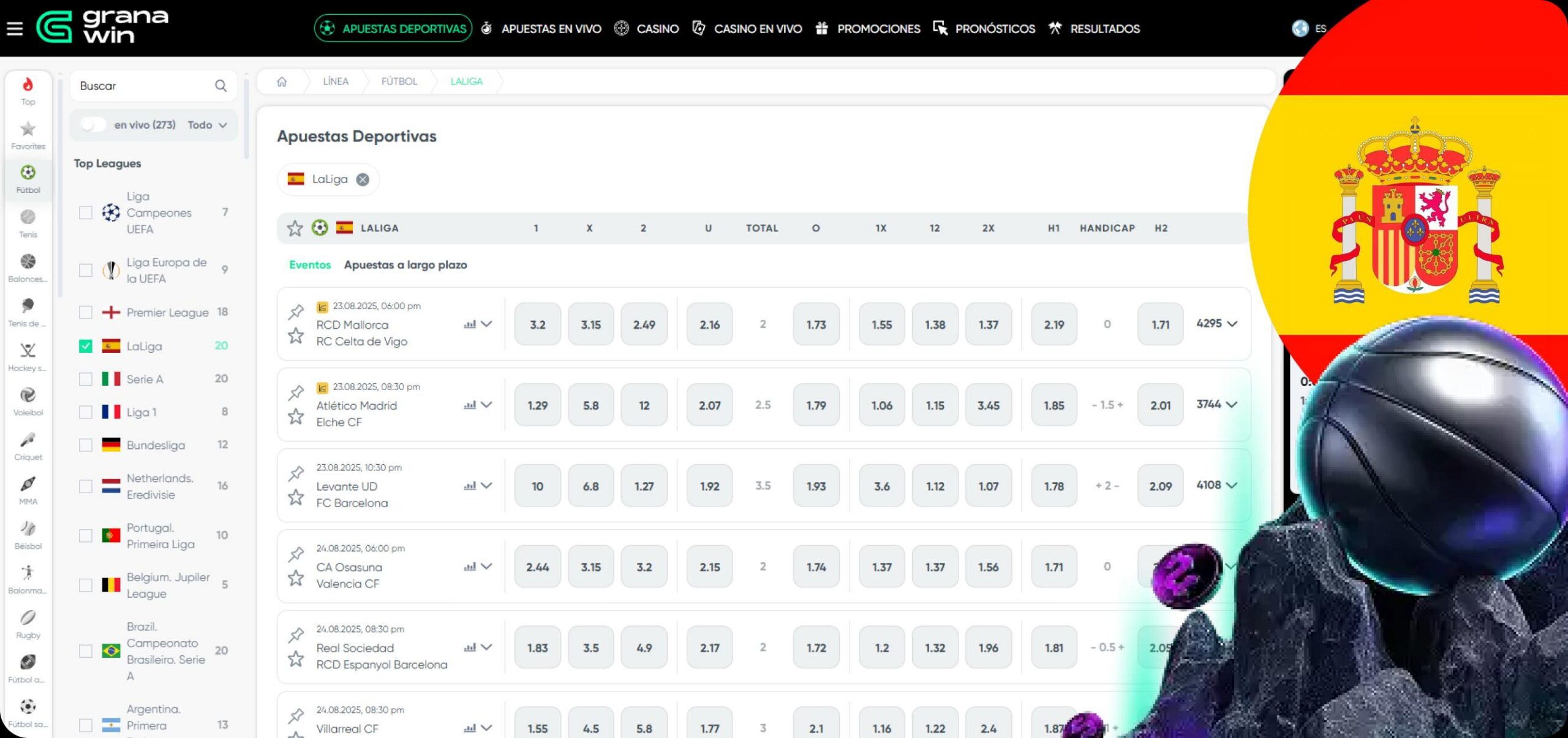Select Top sports icon in sidebar
This screenshot has width=1568, height=738.
28,91
